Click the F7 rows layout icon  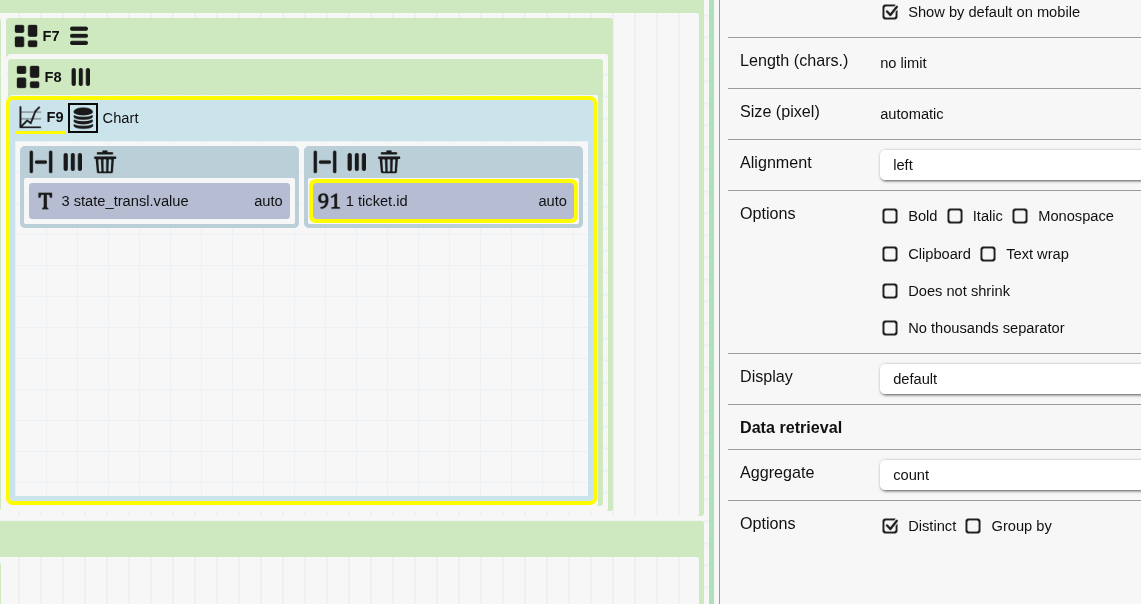pyautogui.click(x=79, y=36)
